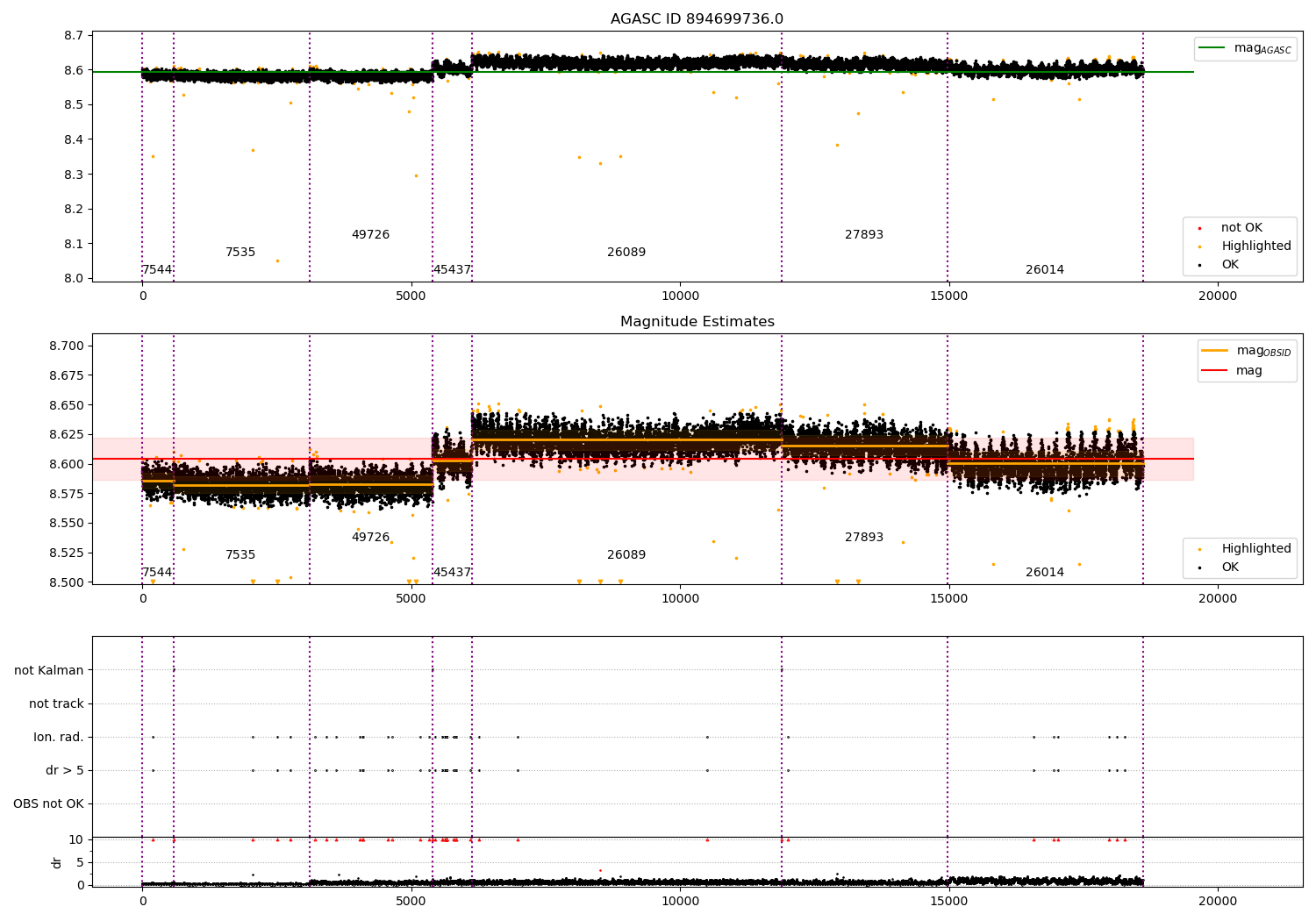Click obsid label 27893 in top plot
This screenshot has height=921, width=1316.
[864, 235]
